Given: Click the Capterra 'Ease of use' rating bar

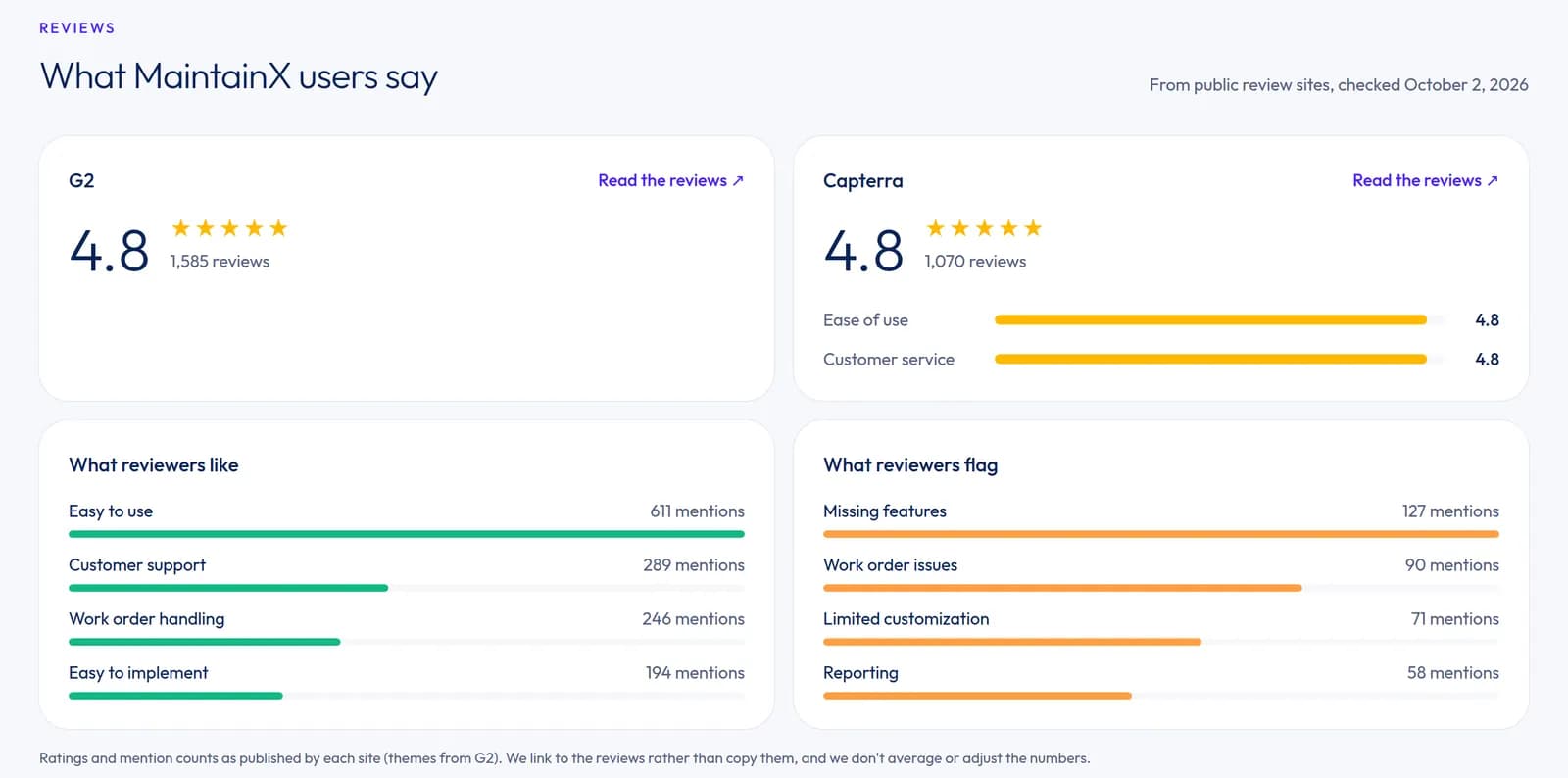Looking at the screenshot, I should coord(1219,319).
